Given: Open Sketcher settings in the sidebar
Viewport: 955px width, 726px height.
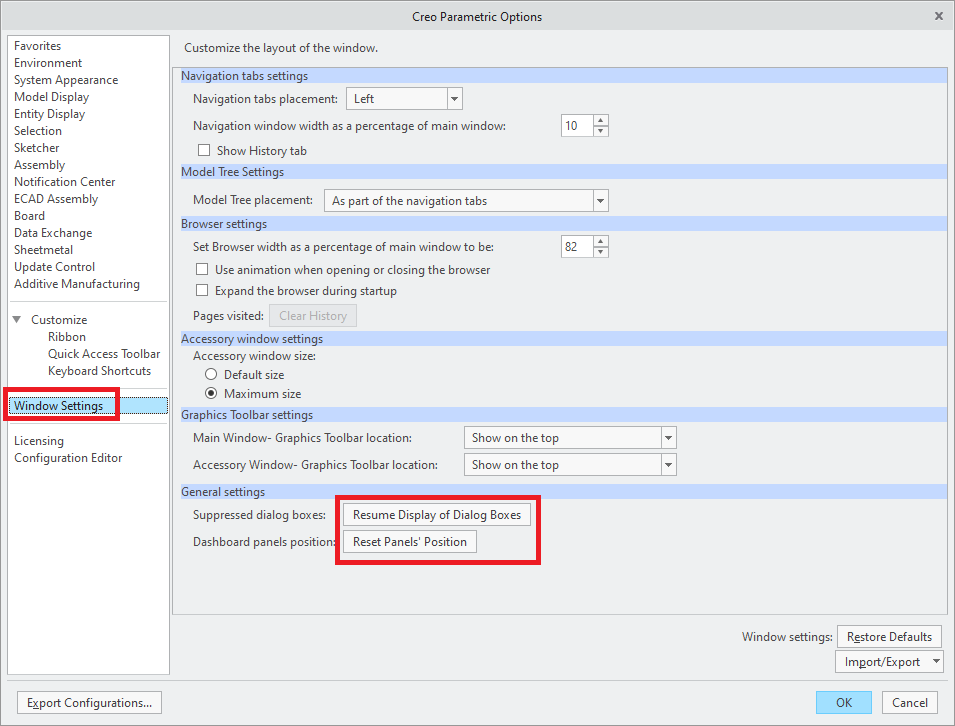Looking at the screenshot, I should click(x=36, y=147).
